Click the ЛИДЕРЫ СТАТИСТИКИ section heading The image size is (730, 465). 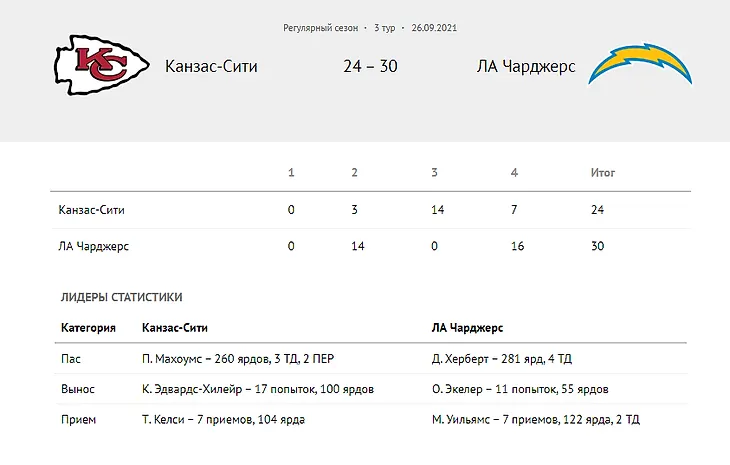click(x=122, y=297)
